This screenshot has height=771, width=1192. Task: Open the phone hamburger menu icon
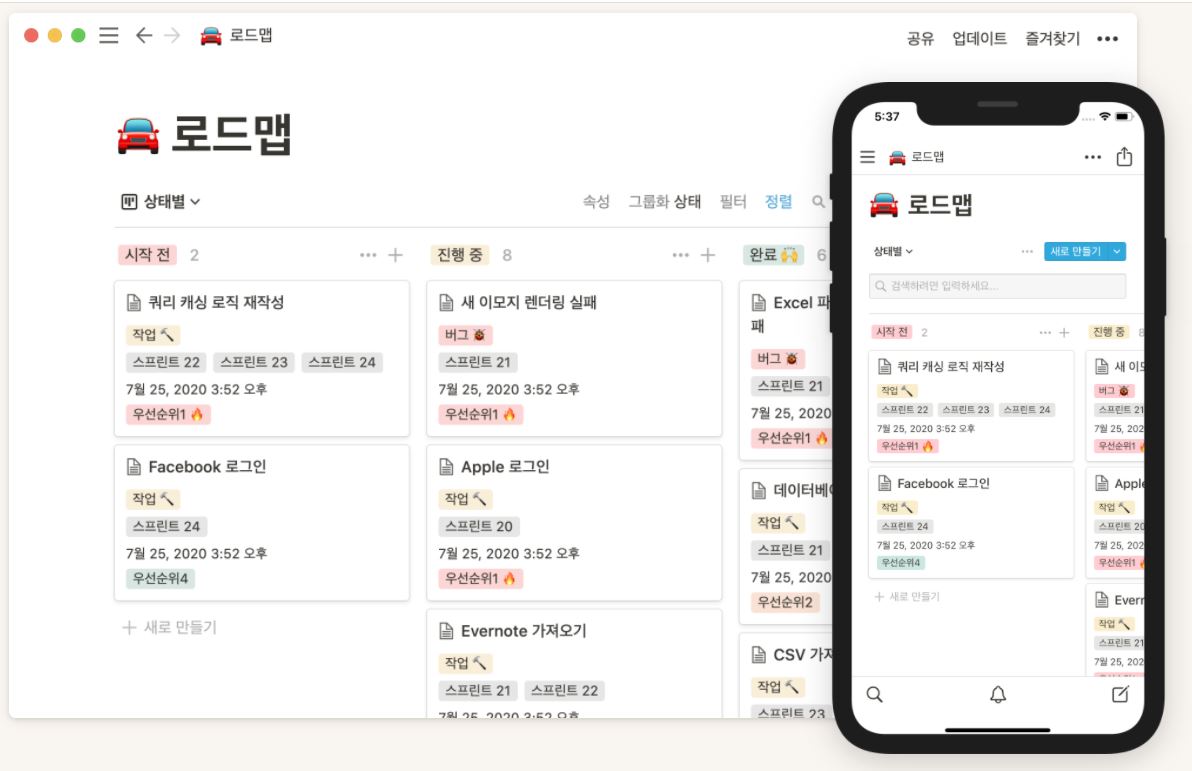(867, 157)
